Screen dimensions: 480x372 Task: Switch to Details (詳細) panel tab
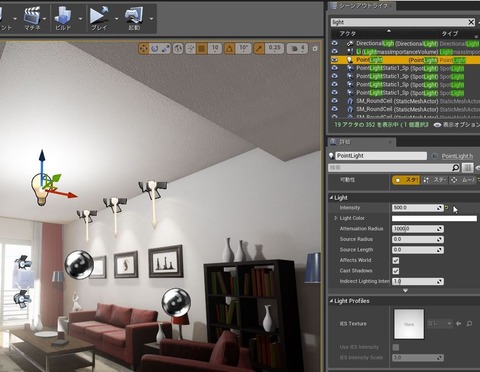362,142
